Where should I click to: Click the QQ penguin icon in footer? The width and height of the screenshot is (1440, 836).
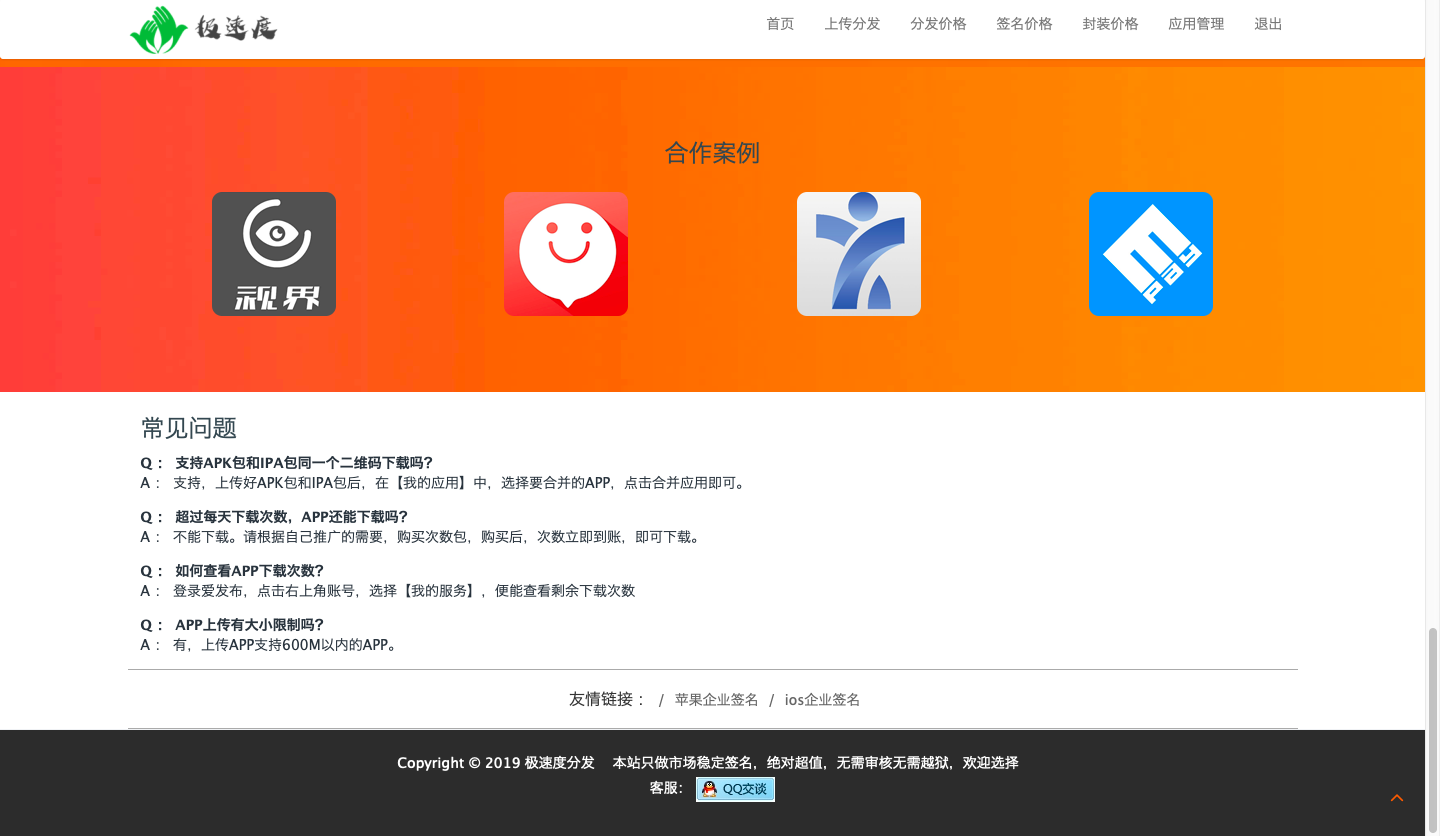pyautogui.click(x=709, y=789)
